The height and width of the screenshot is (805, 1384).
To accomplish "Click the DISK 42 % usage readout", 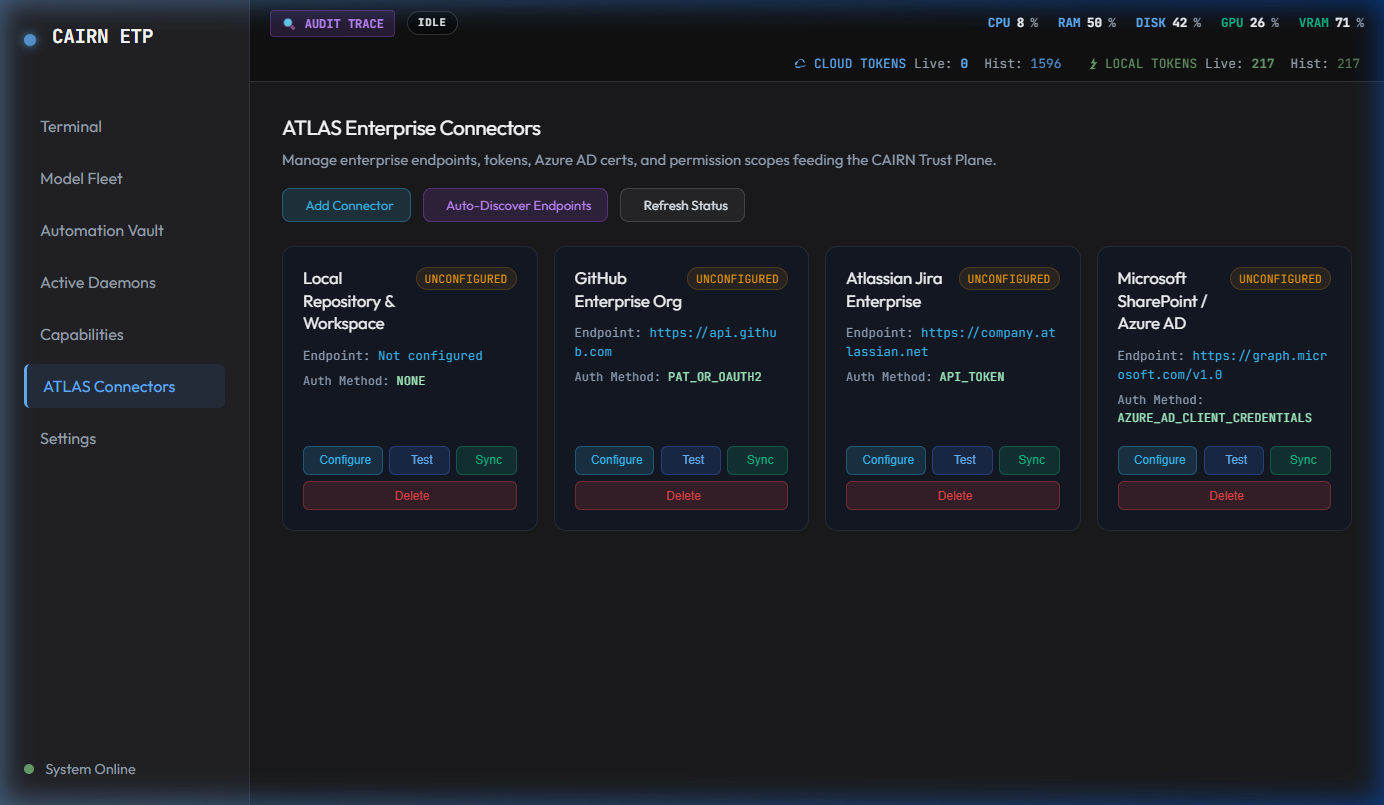I will (1168, 23).
